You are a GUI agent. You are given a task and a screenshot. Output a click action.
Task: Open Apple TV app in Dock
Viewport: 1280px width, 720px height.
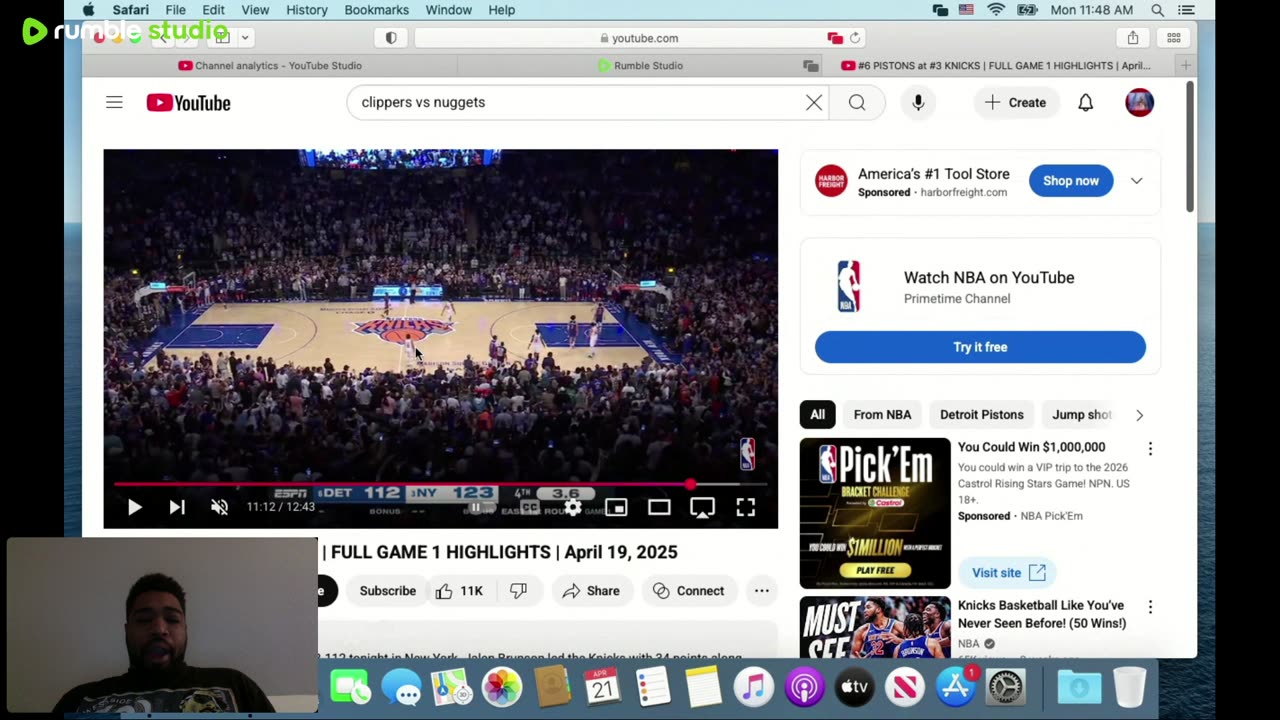(854, 688)
